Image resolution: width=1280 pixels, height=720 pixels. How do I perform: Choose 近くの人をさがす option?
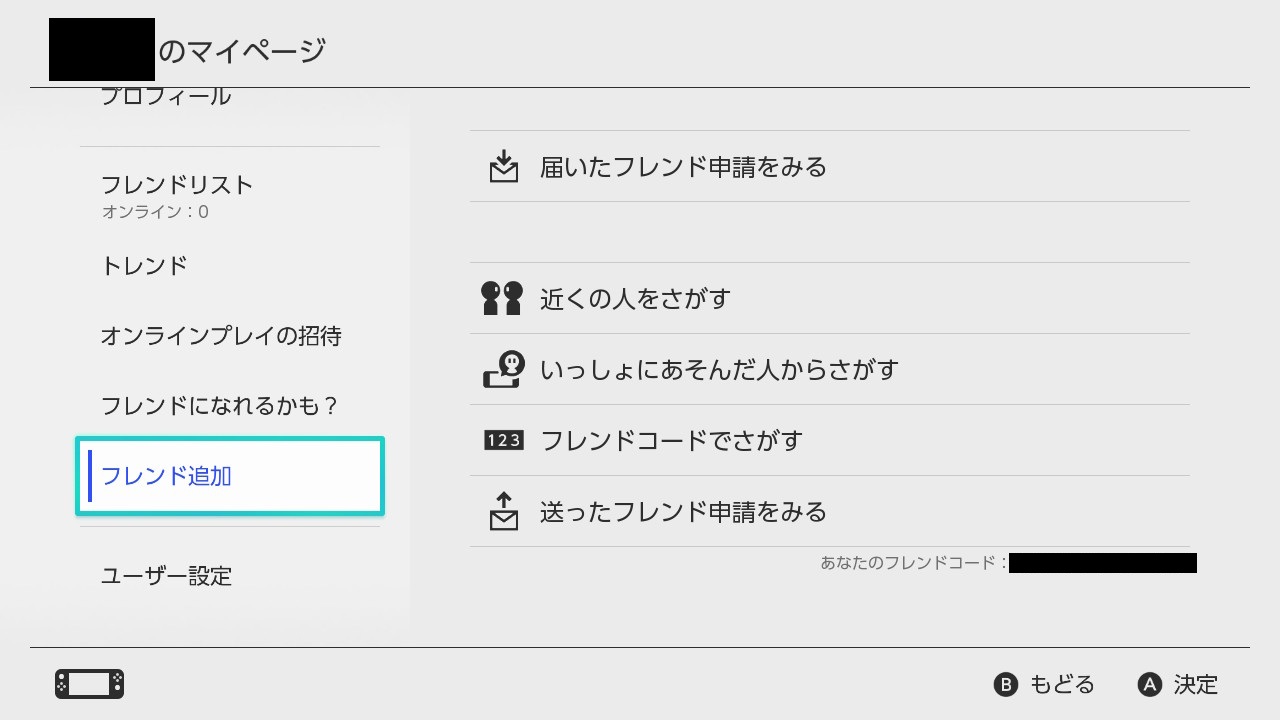tap(635, 298)
